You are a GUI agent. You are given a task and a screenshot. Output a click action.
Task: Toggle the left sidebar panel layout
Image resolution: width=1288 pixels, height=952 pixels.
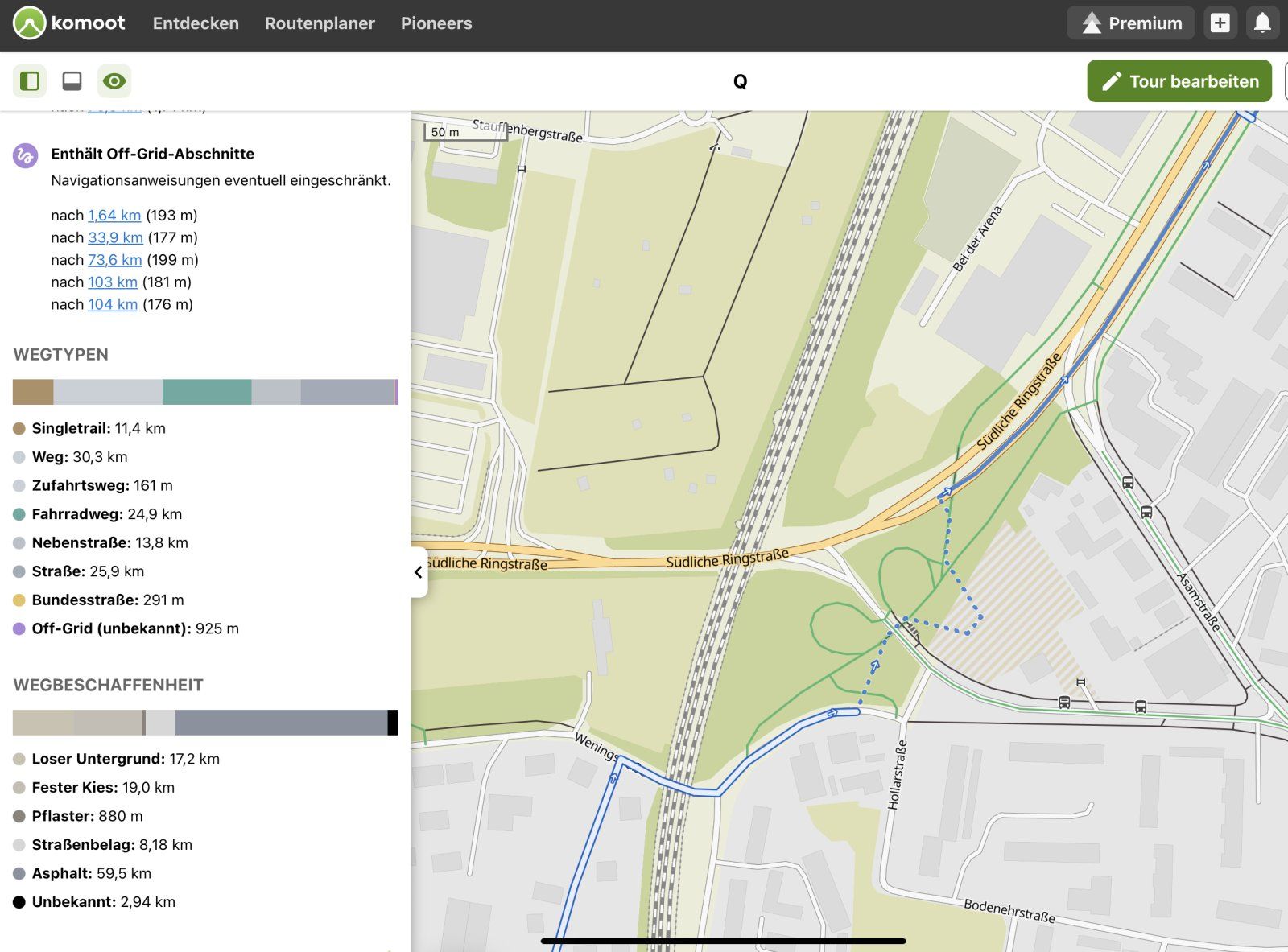coord(30,81)
